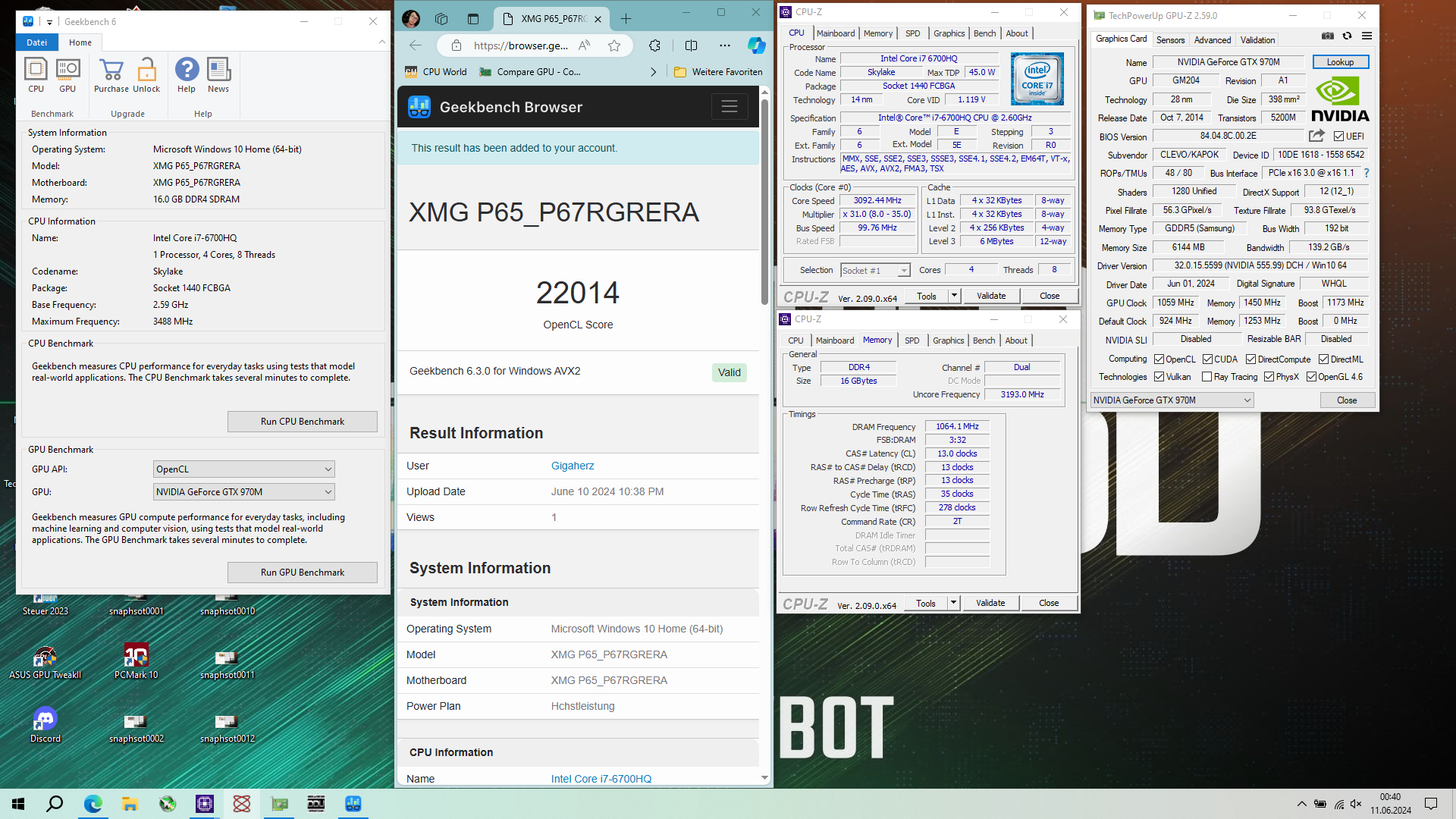The height and width of the screenshot is (819, 1456).
Task: Open Gigaherz user link
Action: pos(573,466)
